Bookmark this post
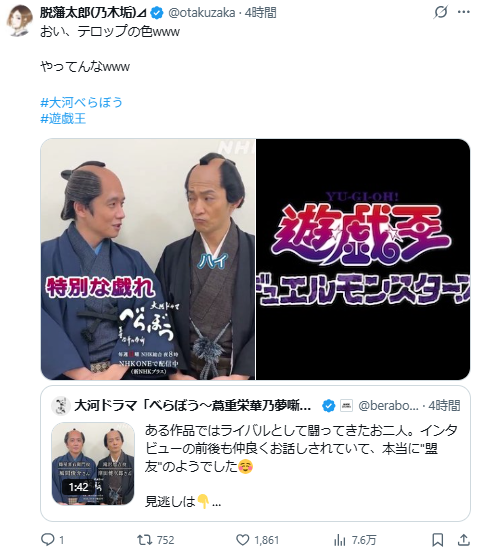Viewport: 480px width, 554px height. [x=438, y=540]
